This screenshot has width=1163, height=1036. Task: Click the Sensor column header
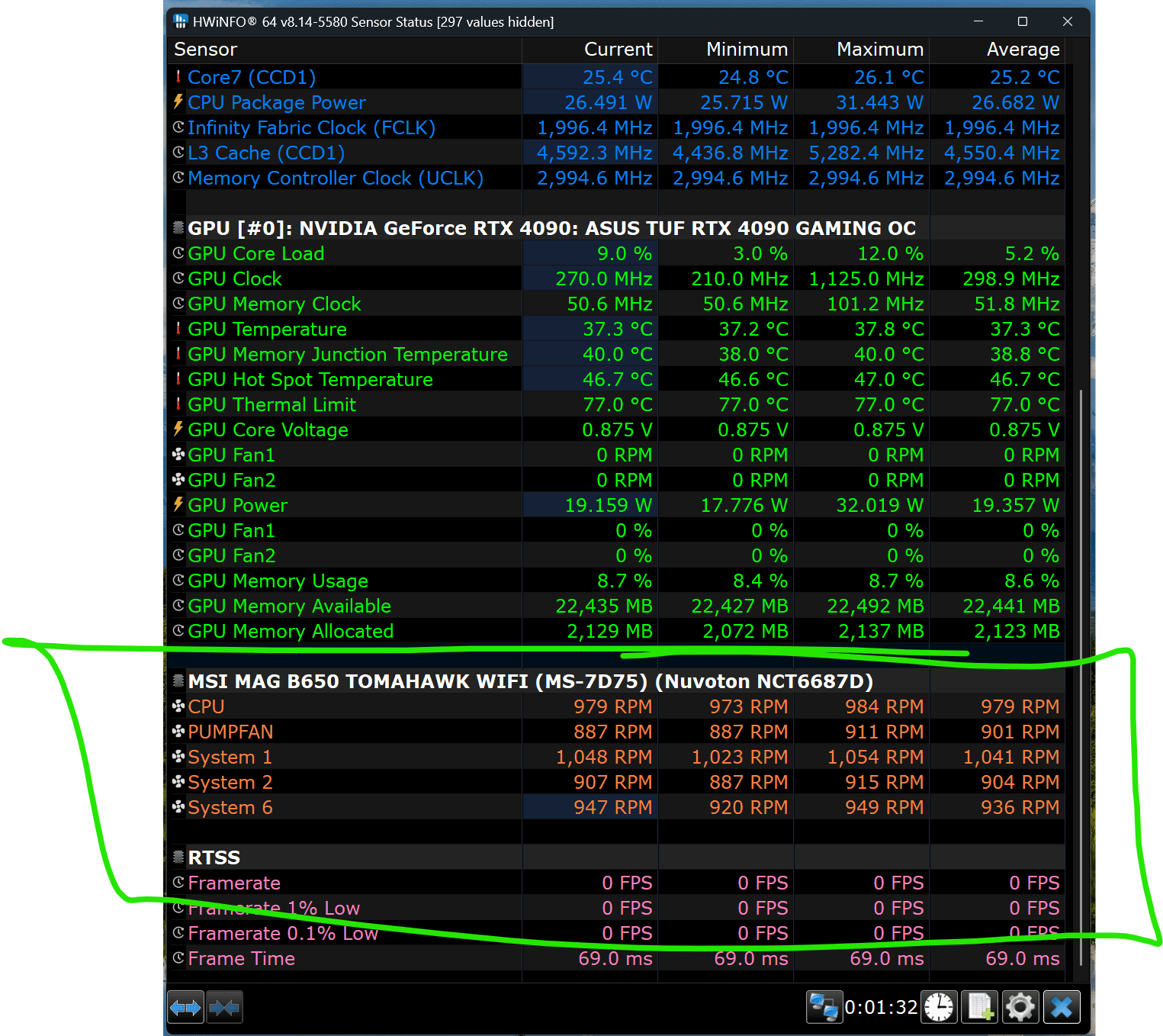pyautogui.click(x=345, y=50)
